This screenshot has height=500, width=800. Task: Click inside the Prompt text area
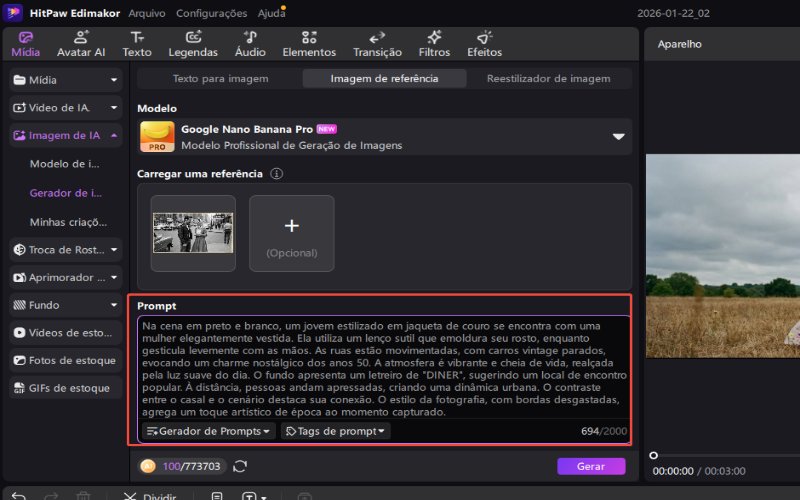[384, 368]
